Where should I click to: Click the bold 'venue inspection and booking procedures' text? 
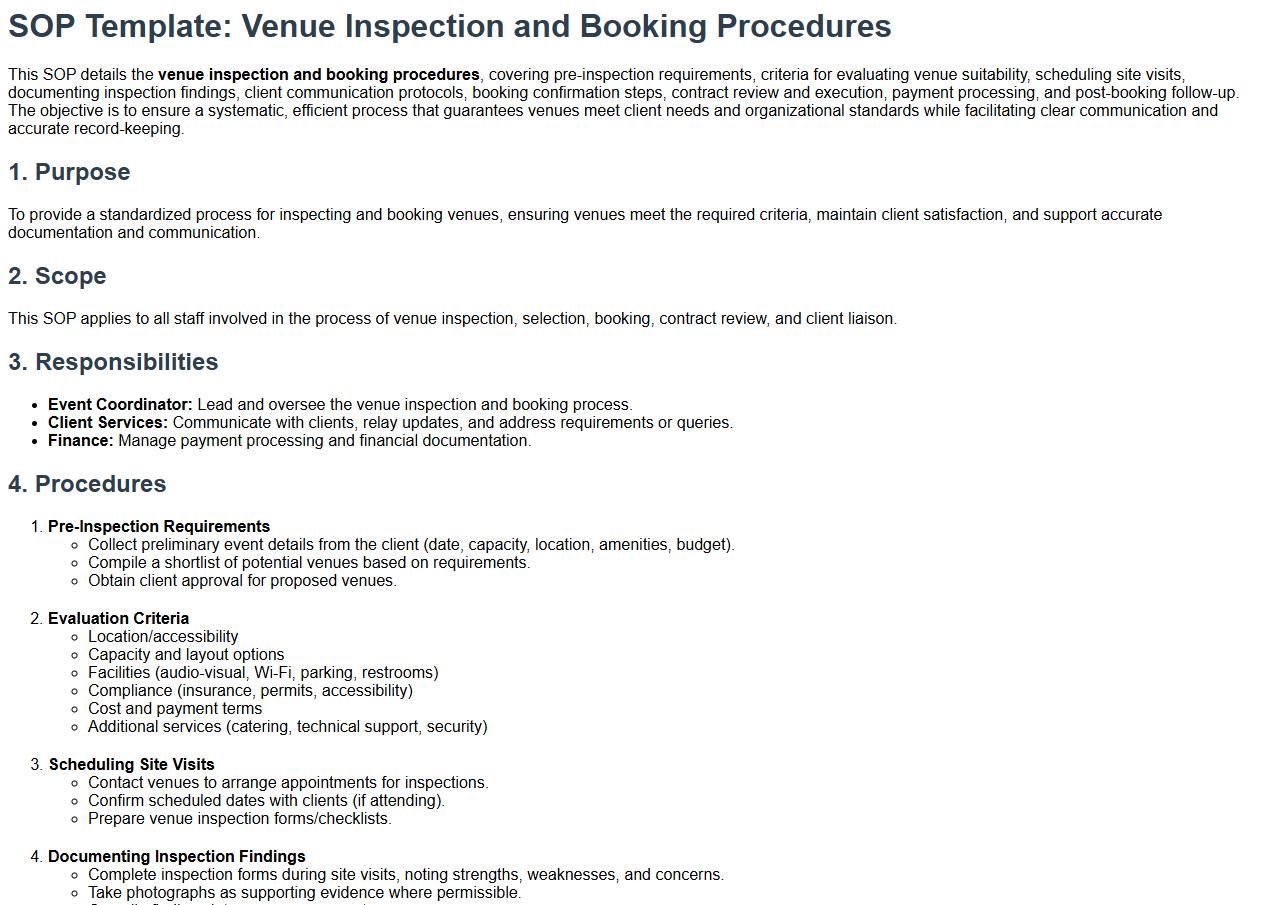[x=318, y=75]
